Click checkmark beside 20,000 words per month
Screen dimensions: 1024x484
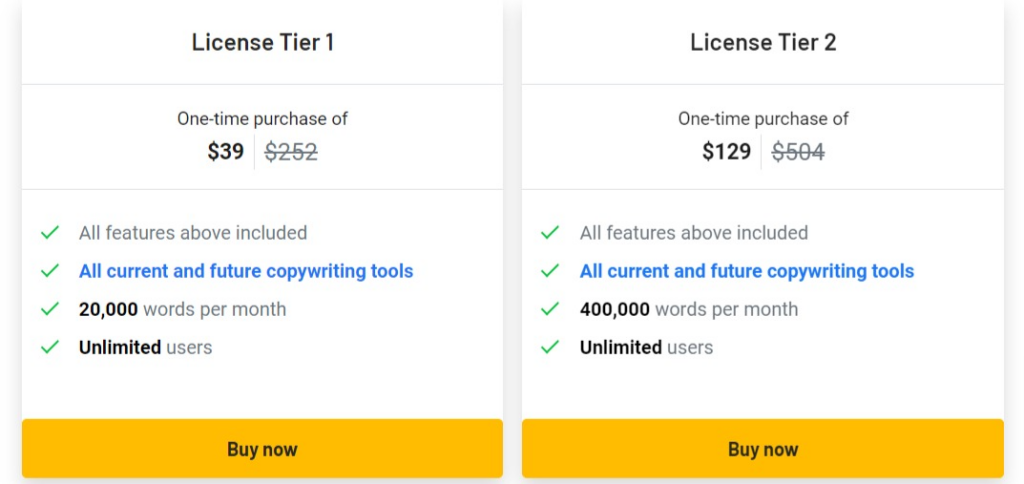[50, 309]
